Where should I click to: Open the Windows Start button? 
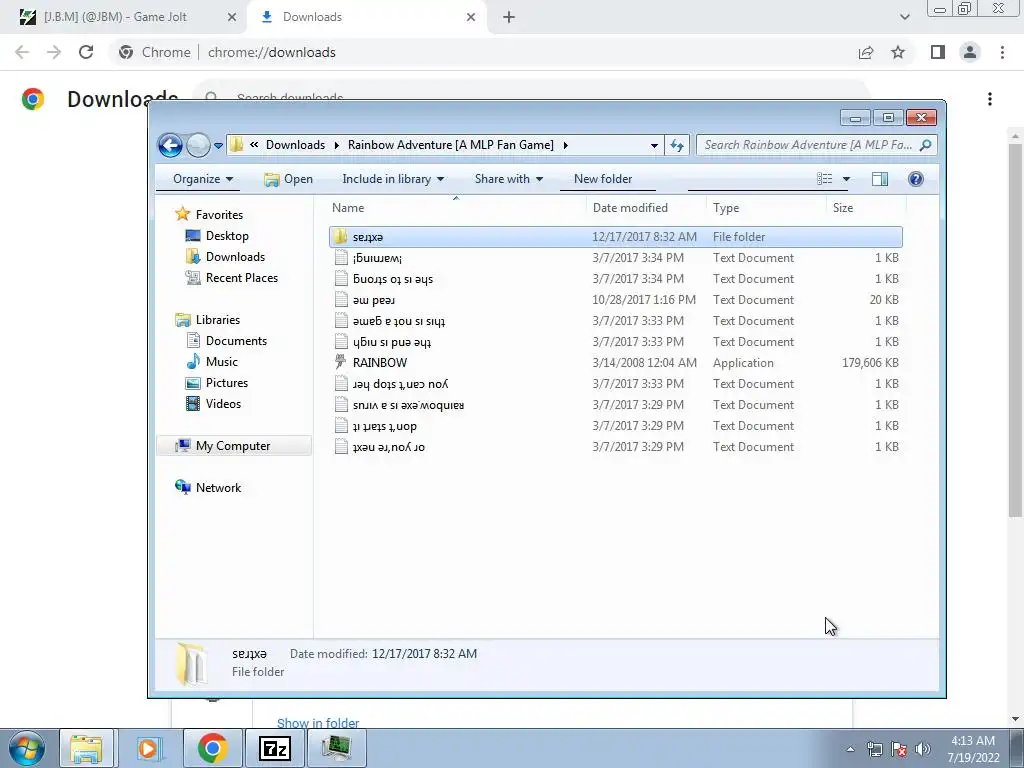click(27, 748)
